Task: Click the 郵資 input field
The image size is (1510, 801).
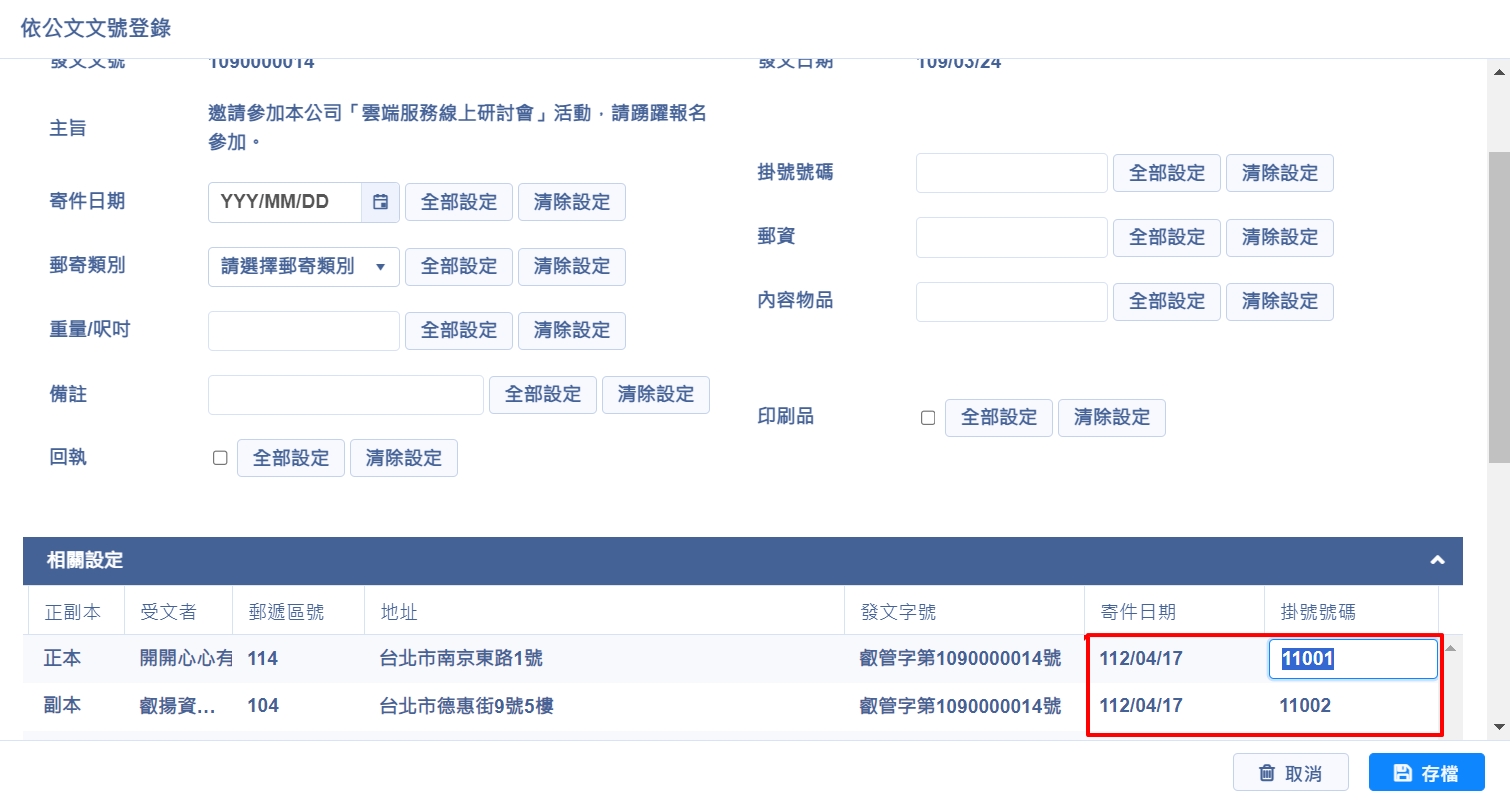Action: 1011,237
